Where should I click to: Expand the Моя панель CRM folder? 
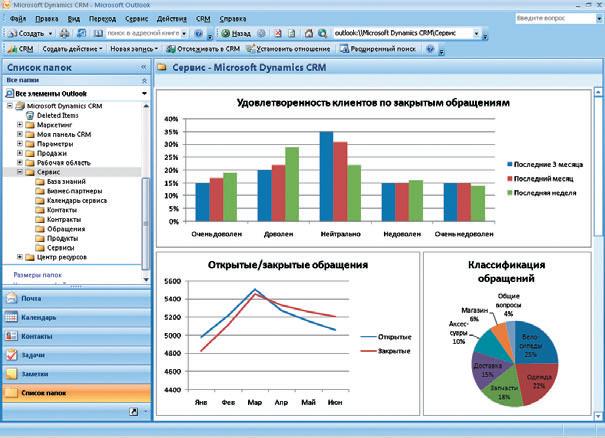(20, 134)
